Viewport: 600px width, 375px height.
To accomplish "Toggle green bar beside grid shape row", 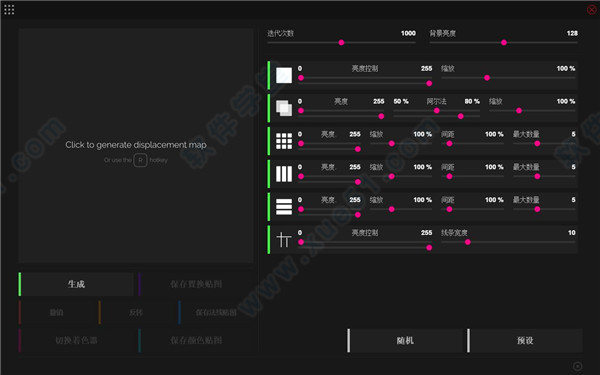I will tap(269, 141).
